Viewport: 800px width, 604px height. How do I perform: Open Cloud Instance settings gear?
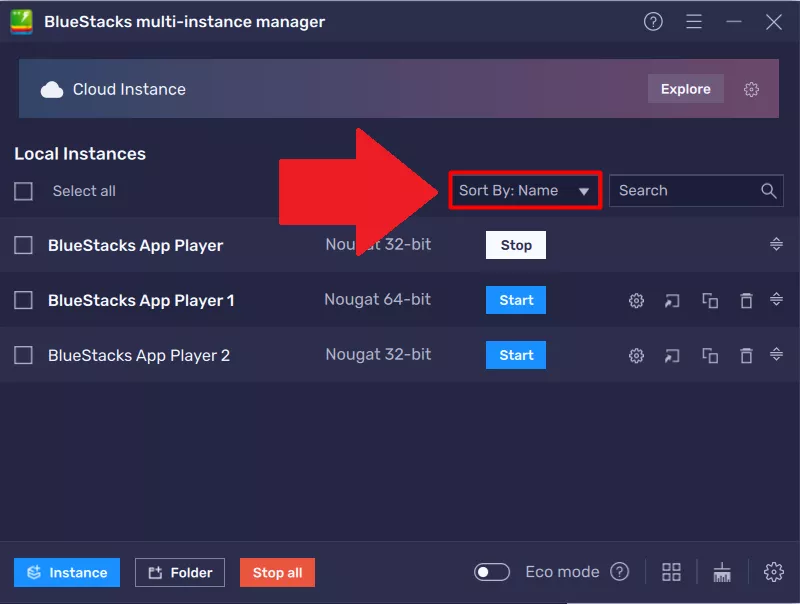coord(752,89)
